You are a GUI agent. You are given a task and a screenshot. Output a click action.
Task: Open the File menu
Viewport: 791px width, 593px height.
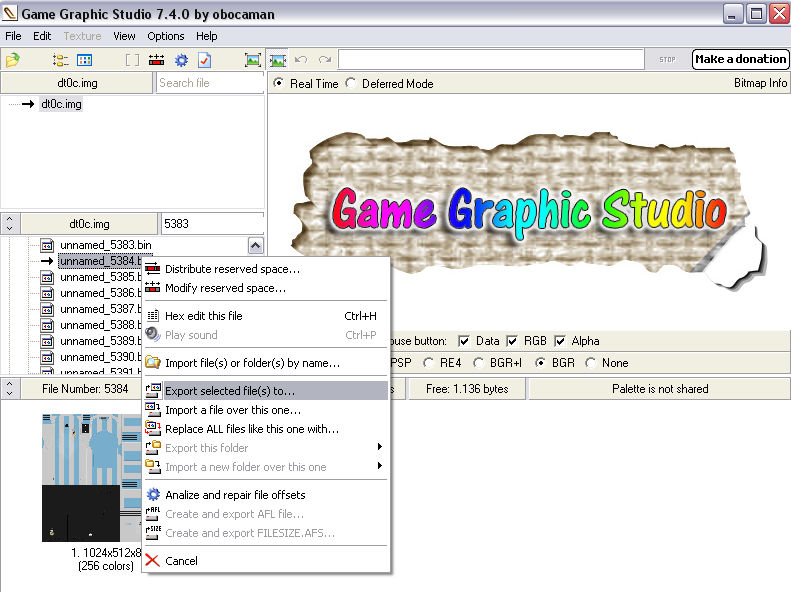pos(13,36)
